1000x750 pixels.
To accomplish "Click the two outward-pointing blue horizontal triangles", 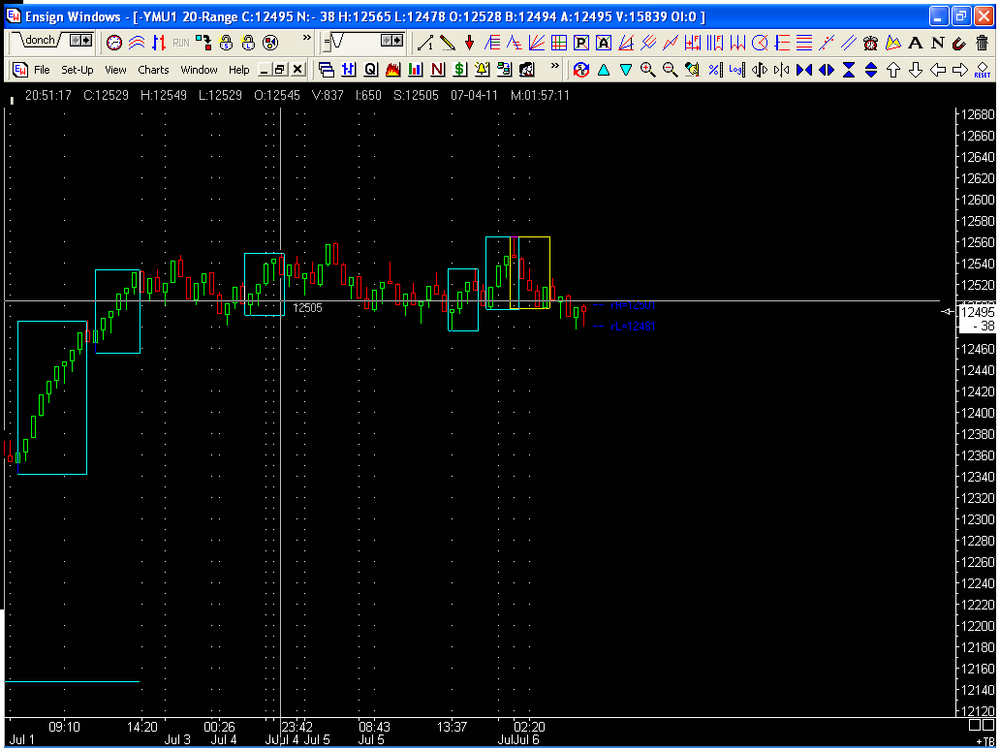I will 827,70.
